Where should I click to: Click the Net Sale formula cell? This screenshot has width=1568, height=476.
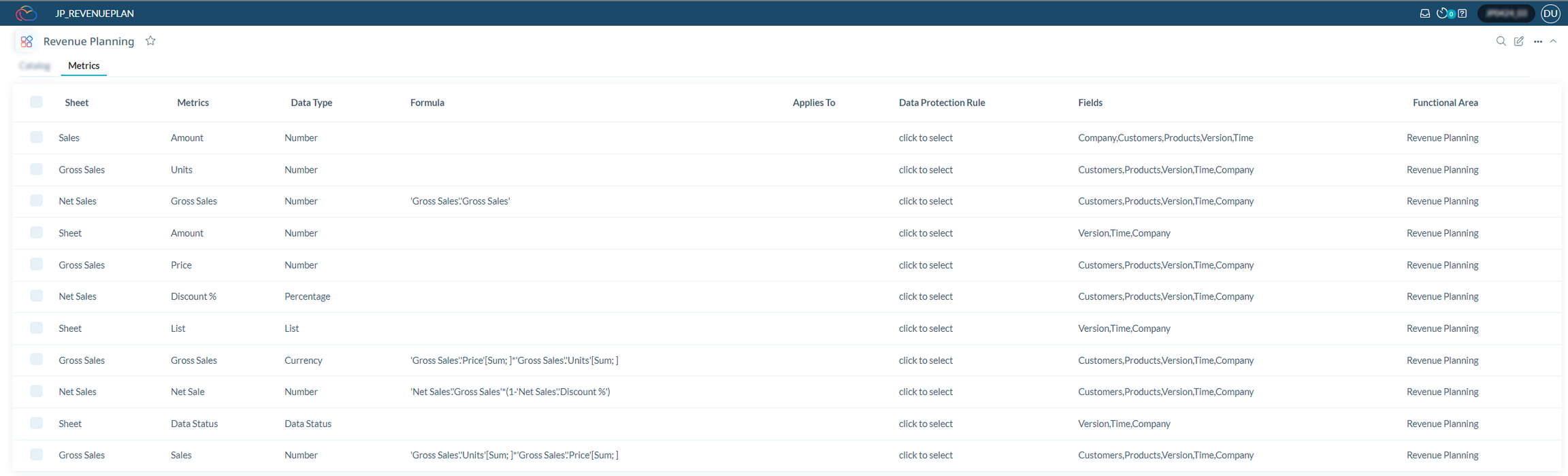click(510, 392)
